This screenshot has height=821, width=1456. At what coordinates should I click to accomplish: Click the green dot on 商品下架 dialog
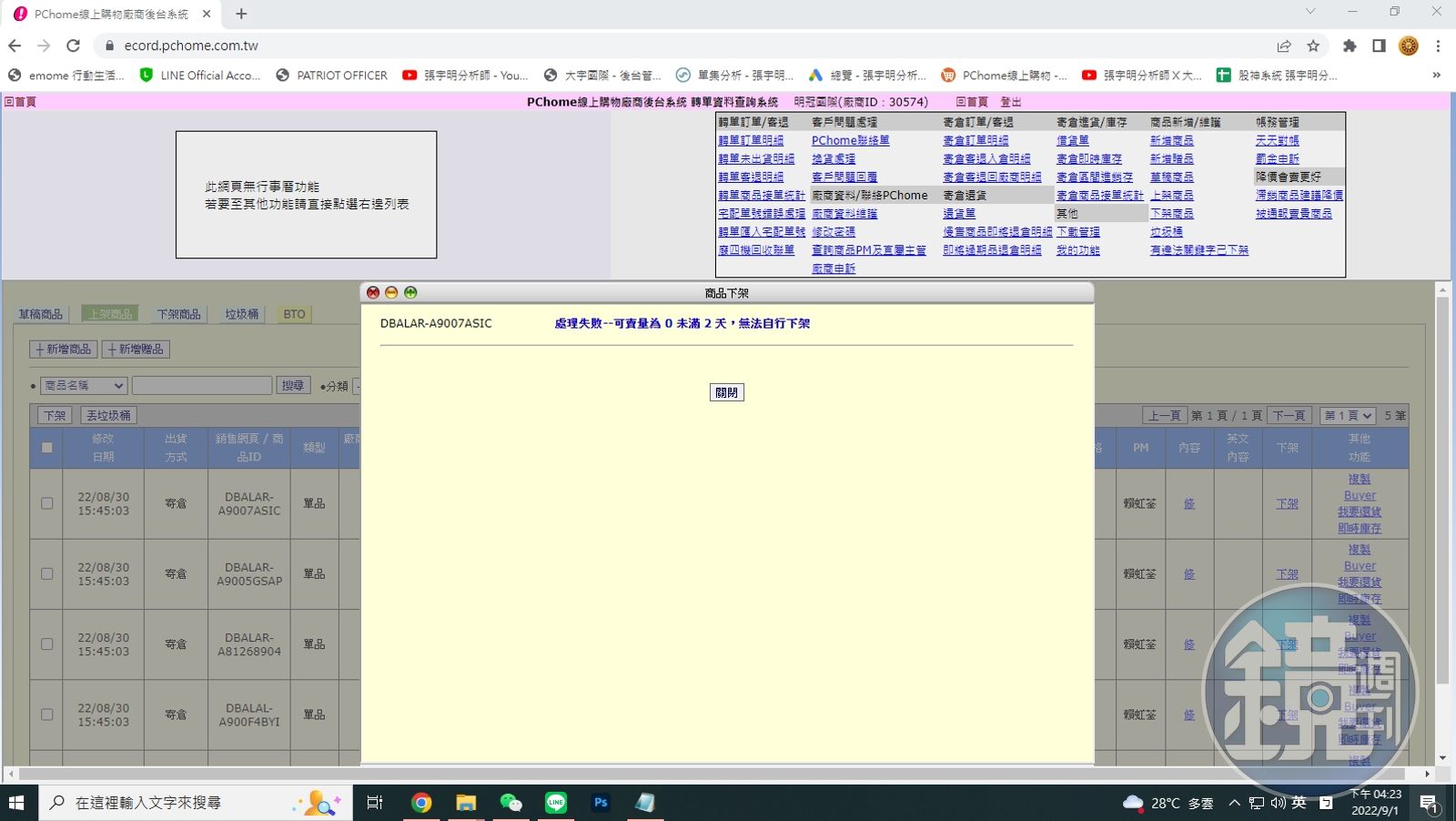410,292
